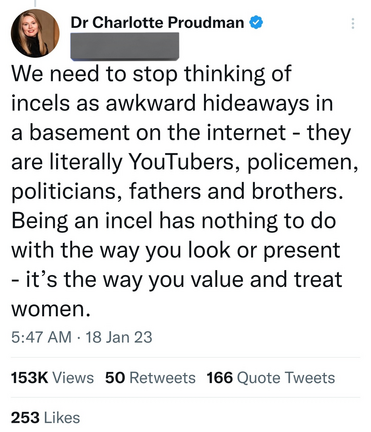
Task: Open the Dr Charlotte Proudman profile name
Action: click(x=157, y=22)
